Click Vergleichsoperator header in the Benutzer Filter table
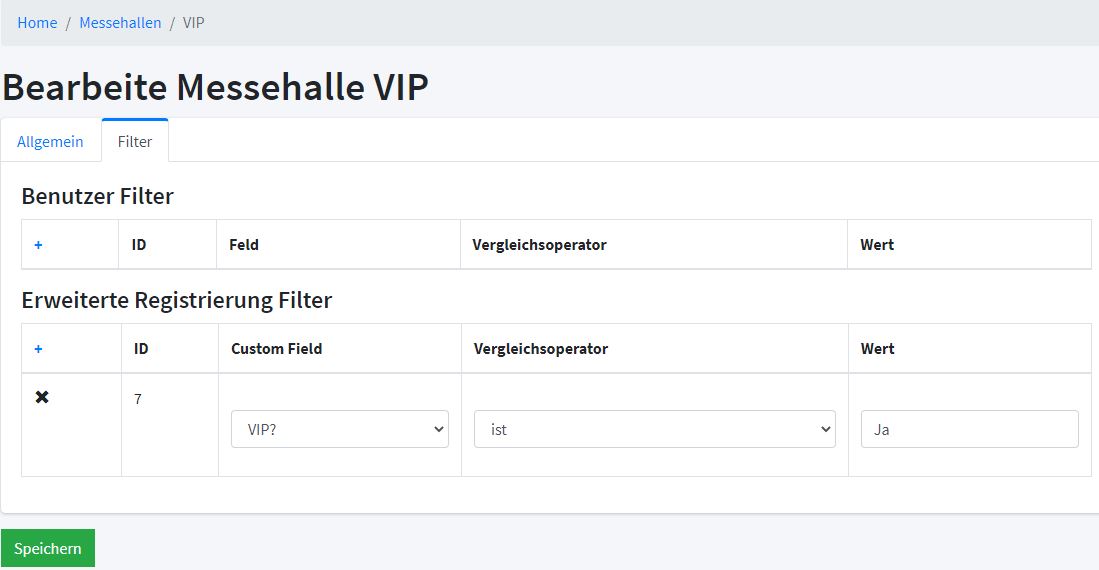1099x570 pixels. [540, 245]
